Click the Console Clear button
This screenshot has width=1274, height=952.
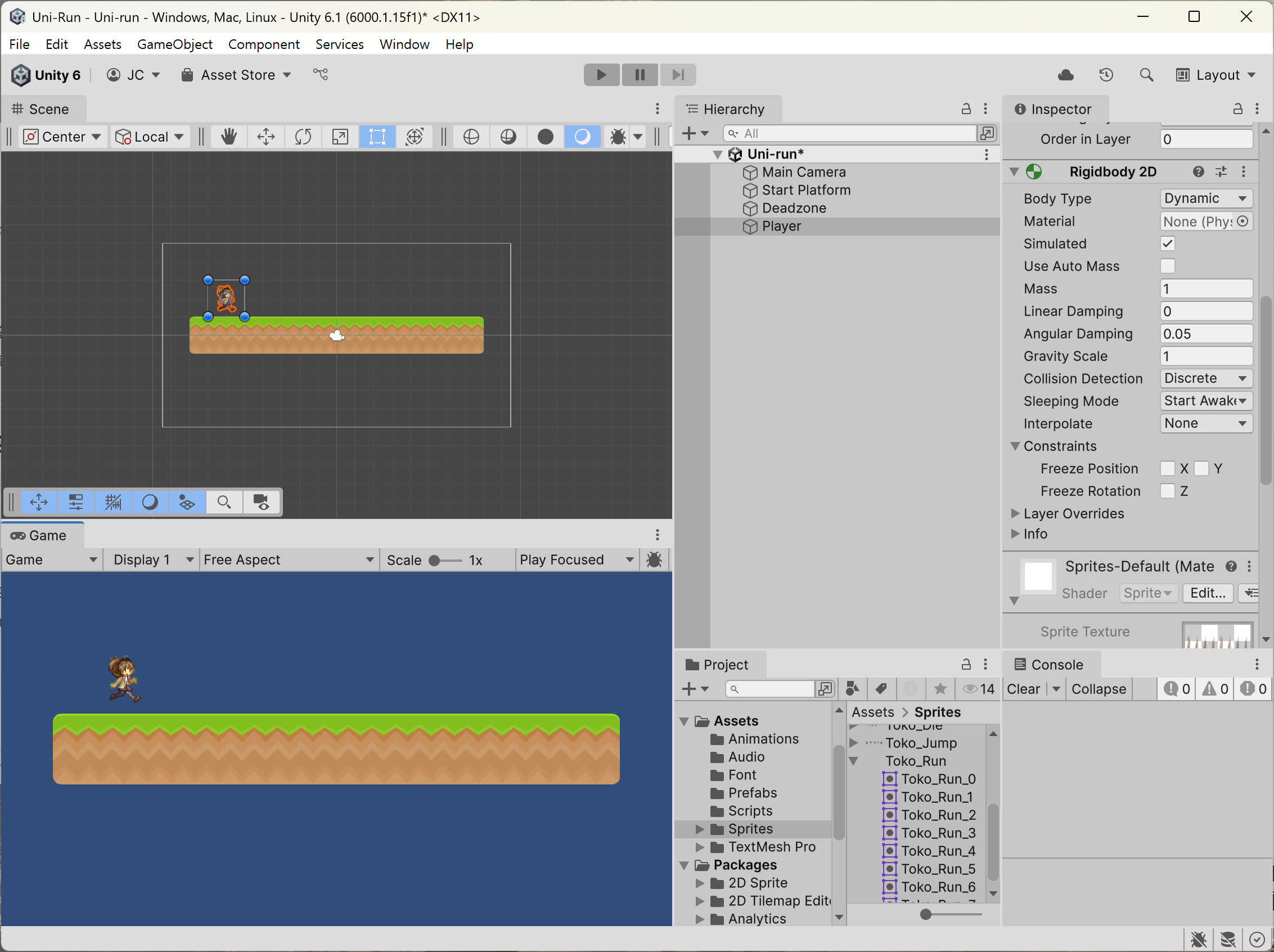pyautogui.click(x=1023, y=689)
